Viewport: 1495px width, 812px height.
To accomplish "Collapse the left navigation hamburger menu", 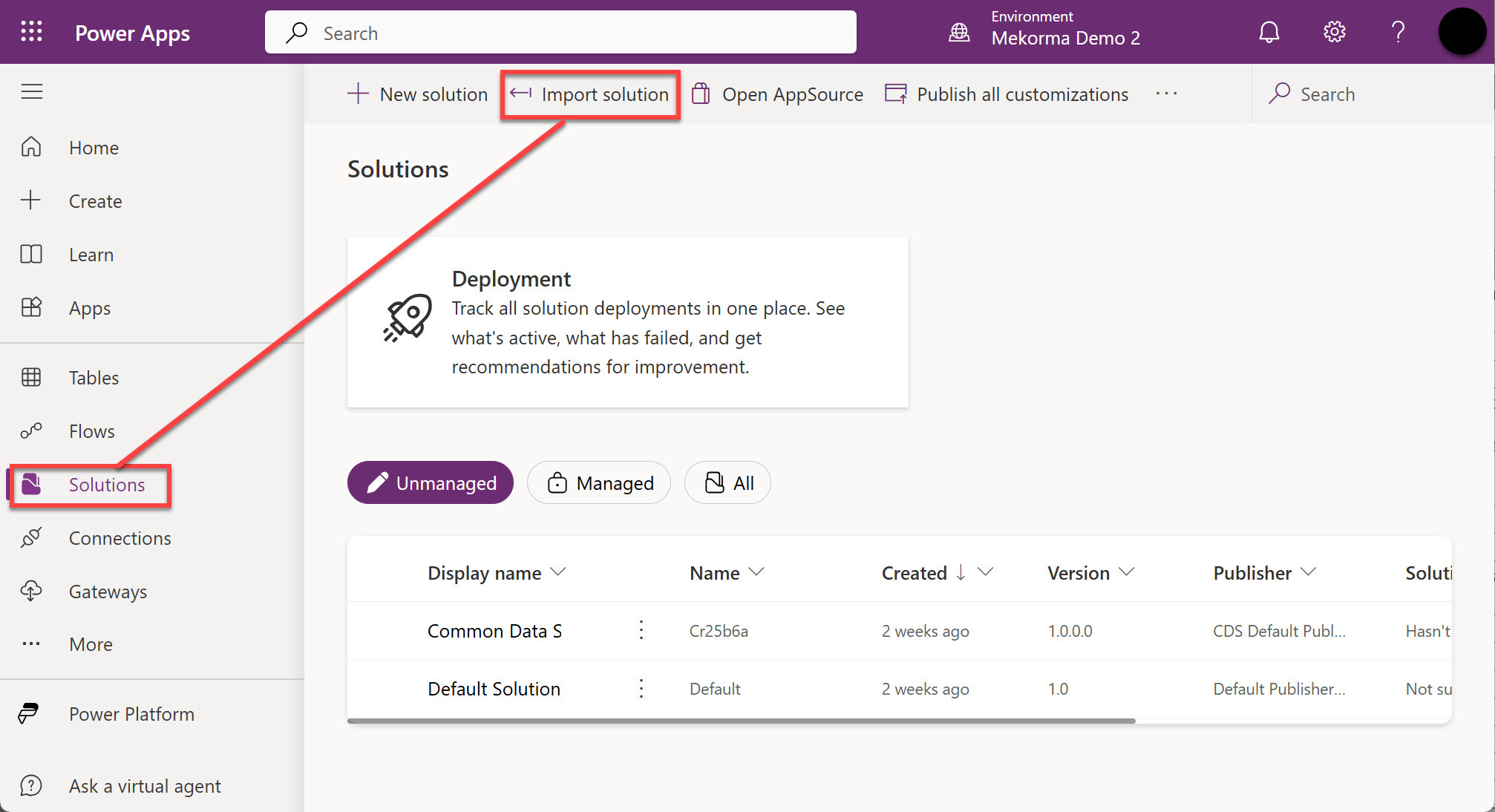I will coord(32,92).
